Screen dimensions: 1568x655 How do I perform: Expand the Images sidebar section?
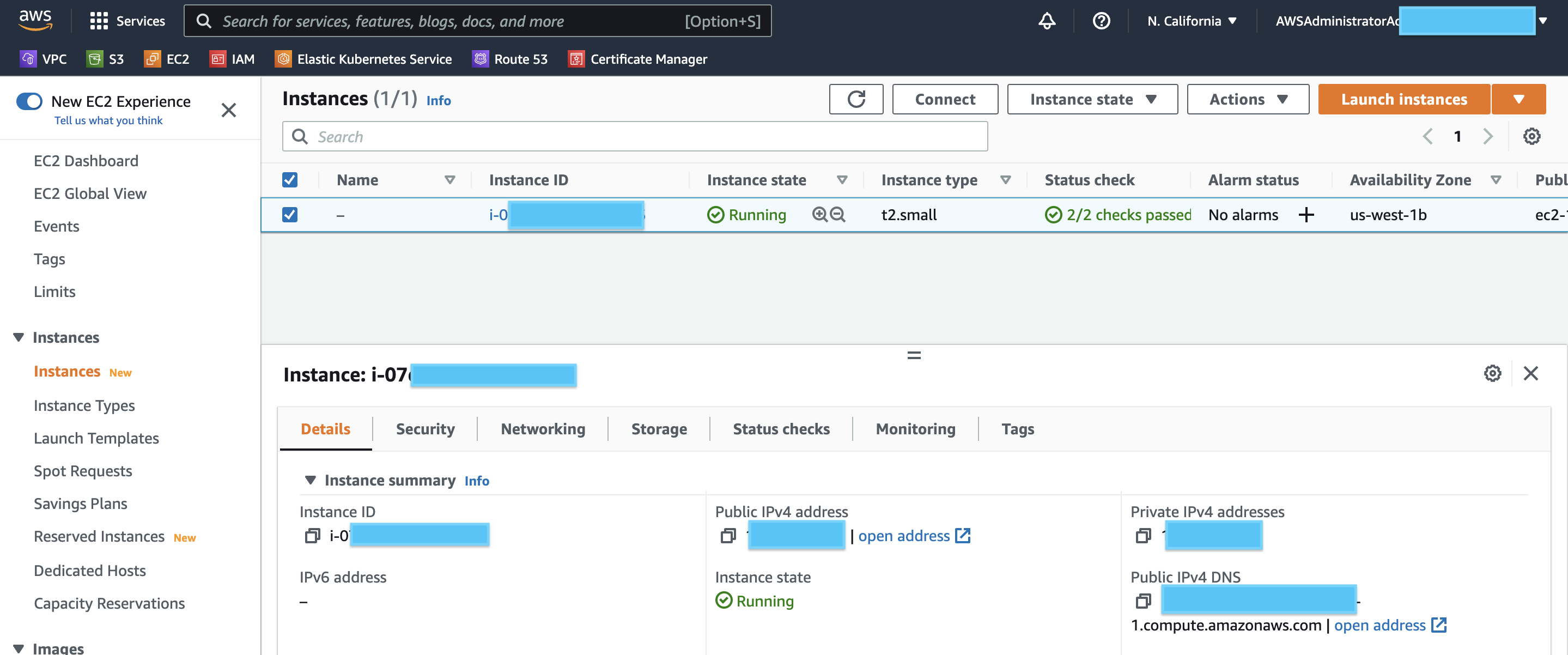[19, 648]
